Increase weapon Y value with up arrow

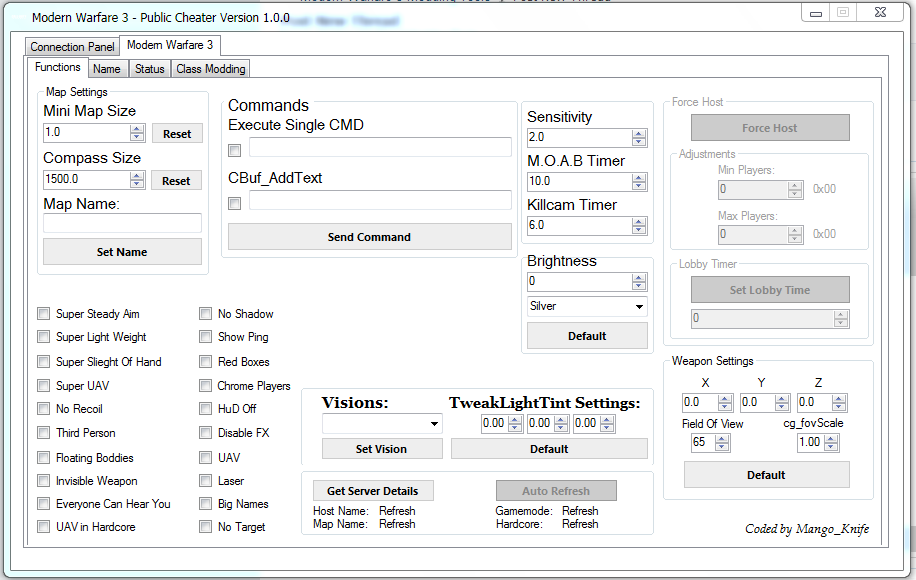point(782,399)
